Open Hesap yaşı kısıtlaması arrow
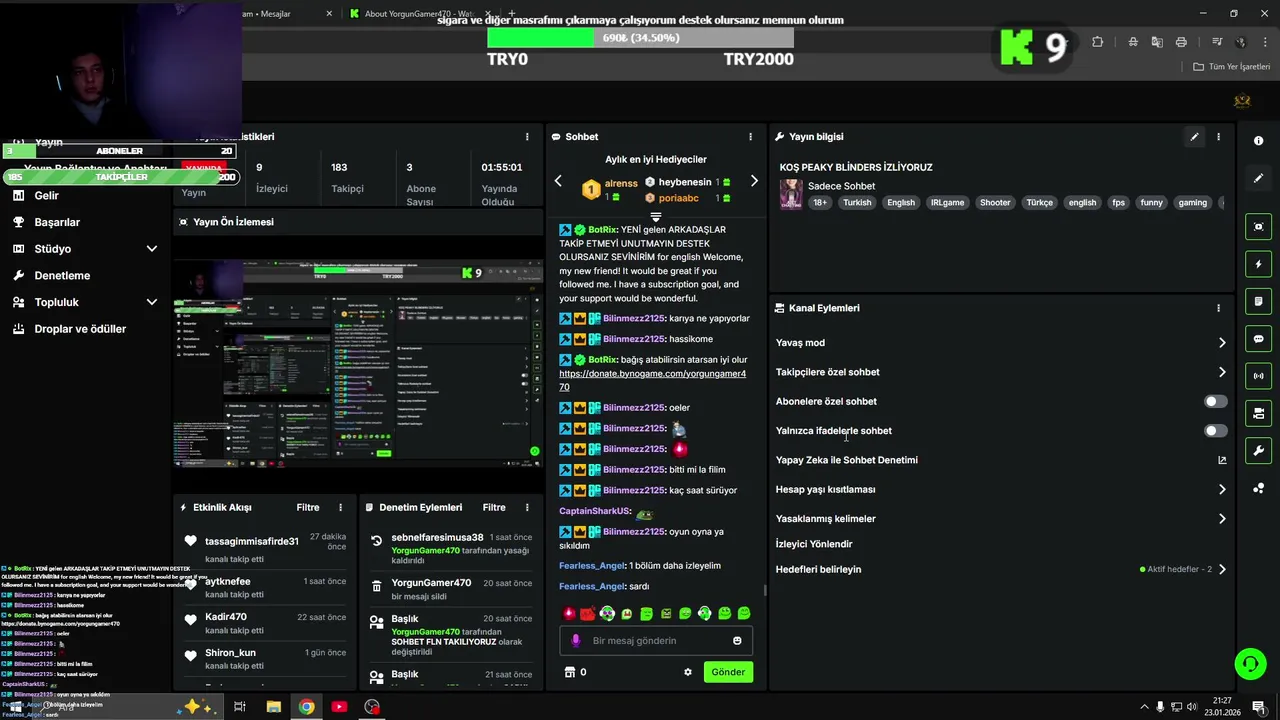This screenshot has height=720, width=1280. [x=1222, y=490]
